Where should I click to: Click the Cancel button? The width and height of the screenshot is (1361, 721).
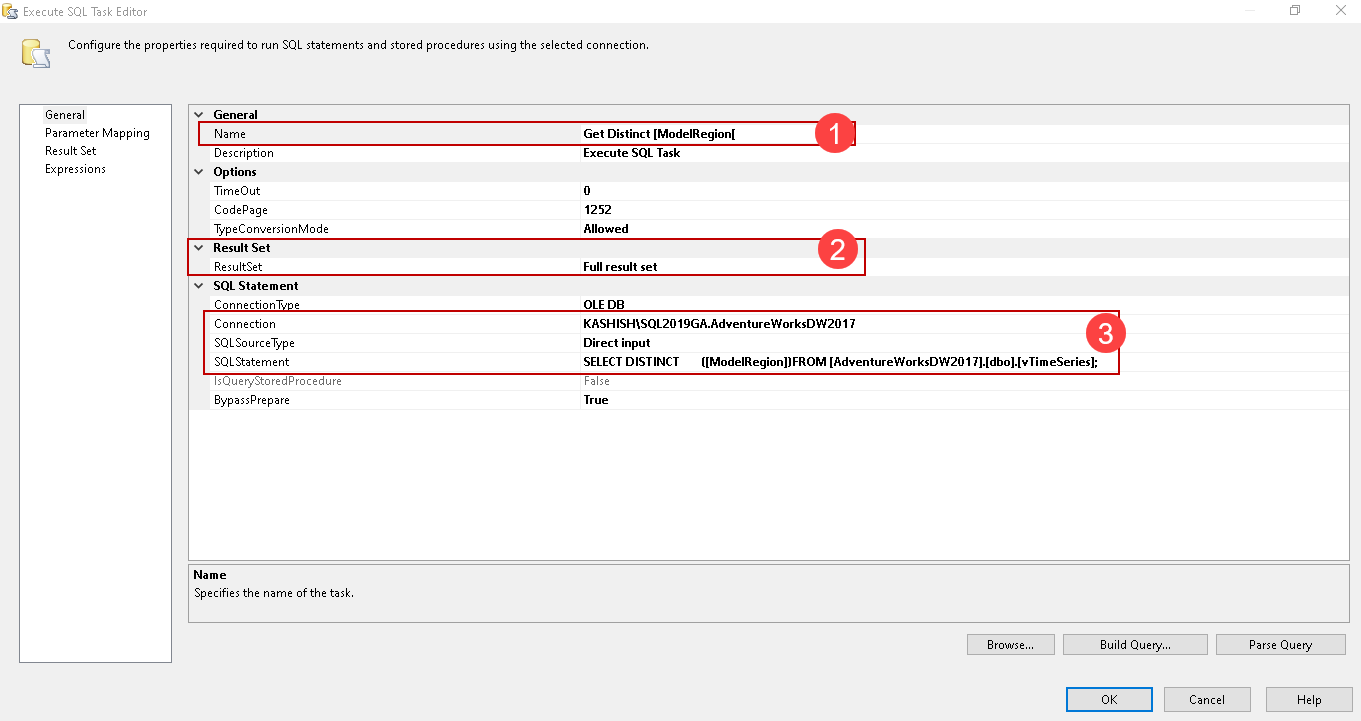tap(1207, 700)
